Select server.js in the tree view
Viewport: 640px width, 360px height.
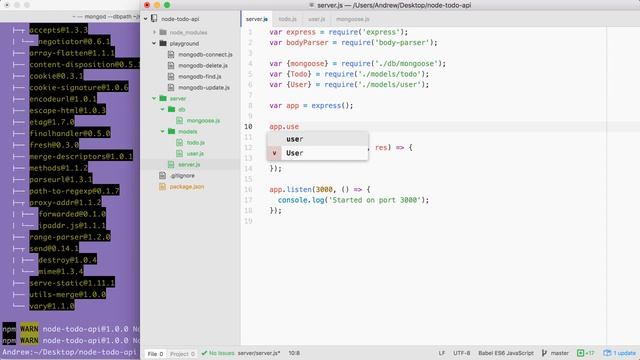tap(189, 164)
